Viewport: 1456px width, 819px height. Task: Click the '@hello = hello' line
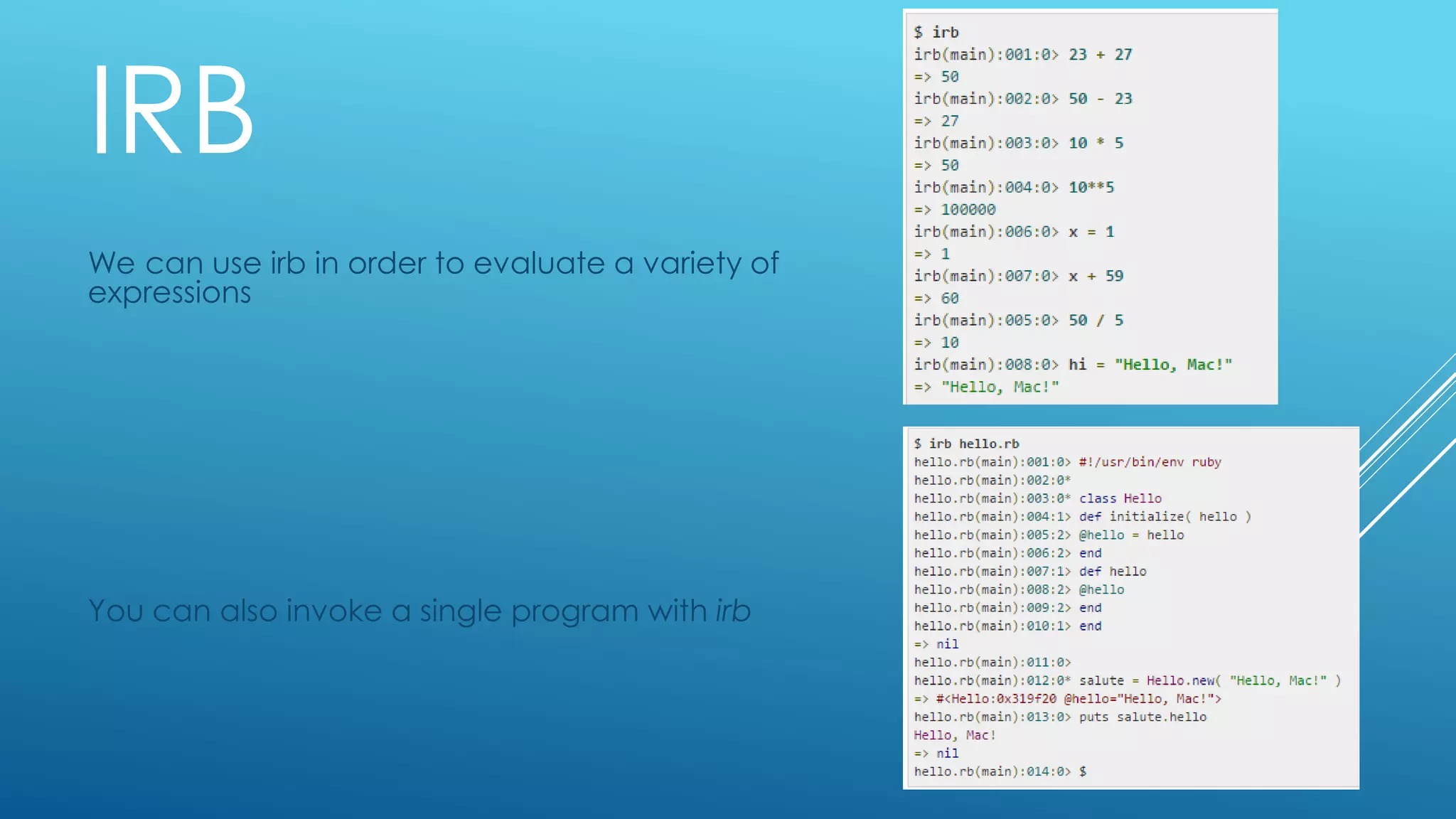click(1049, 535)
